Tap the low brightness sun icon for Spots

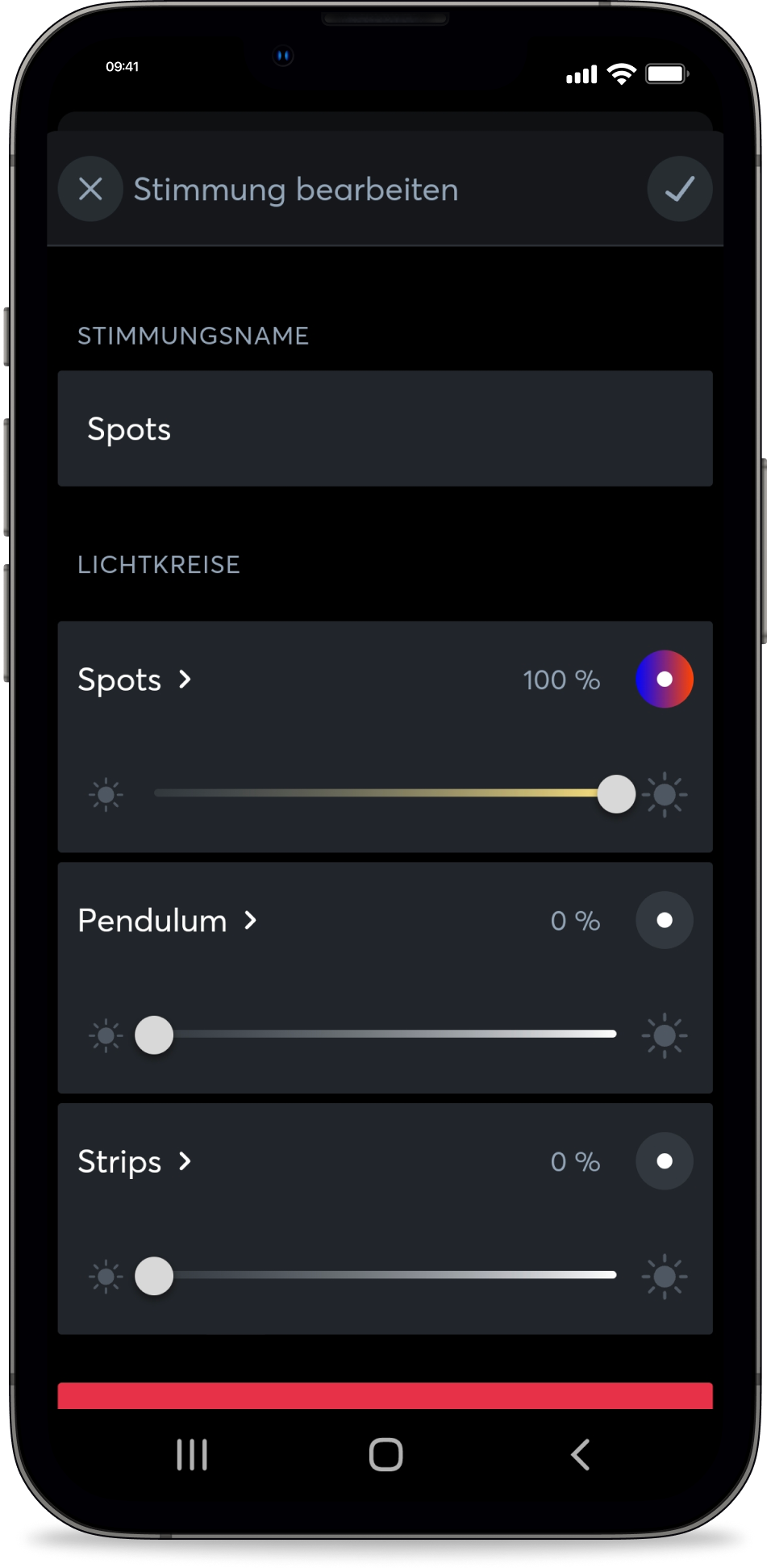point(106,795)
